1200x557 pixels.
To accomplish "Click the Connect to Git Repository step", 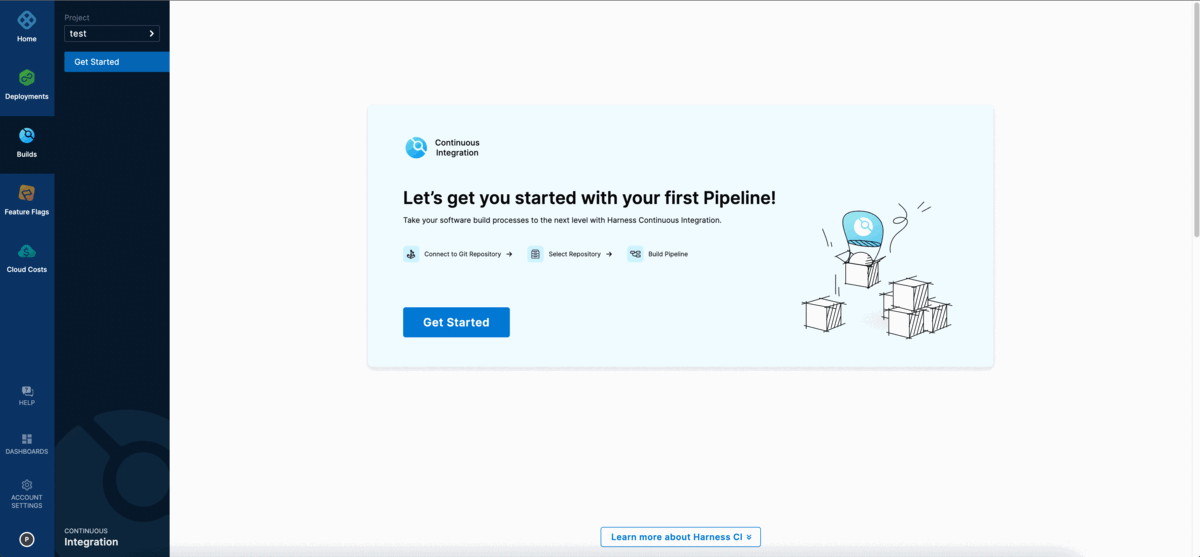I will pos(458,254).
